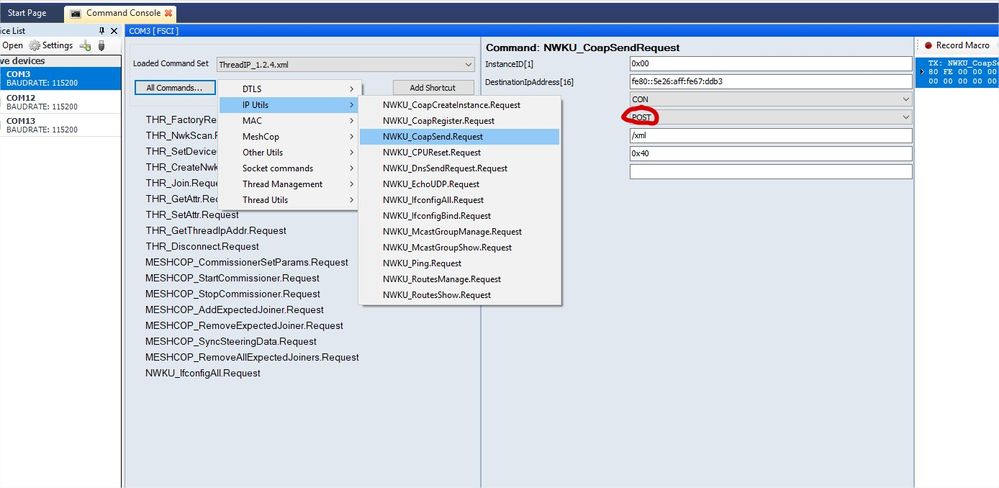Select MESHCOP_StartCommissioner.Request shortcut
Viewport: 999px width, 488px height.
click(x=232, y=278)
